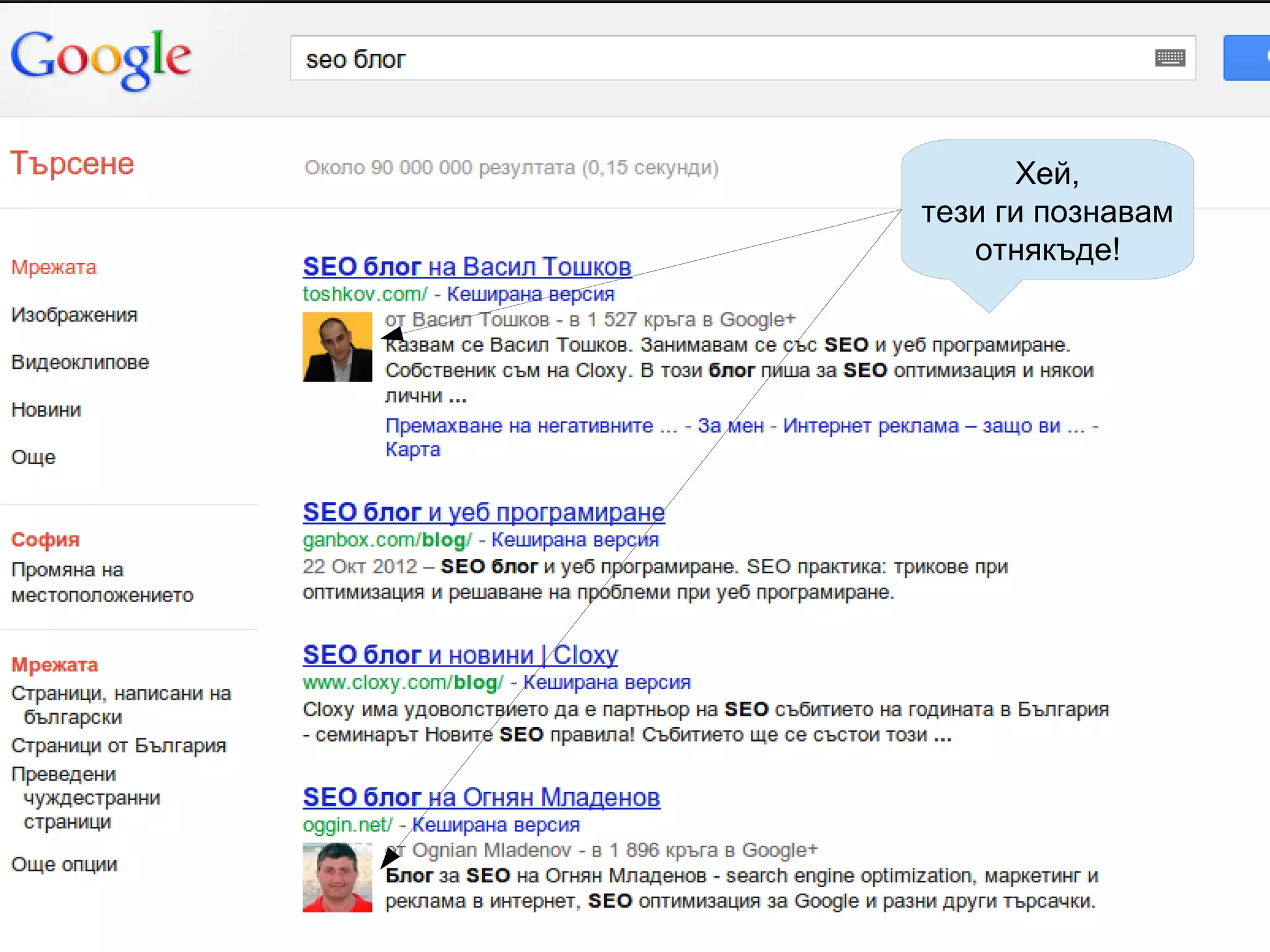Switch to Видеоклипове results
The height and width of the screenshot is (952, 1270).
[80, 363]
